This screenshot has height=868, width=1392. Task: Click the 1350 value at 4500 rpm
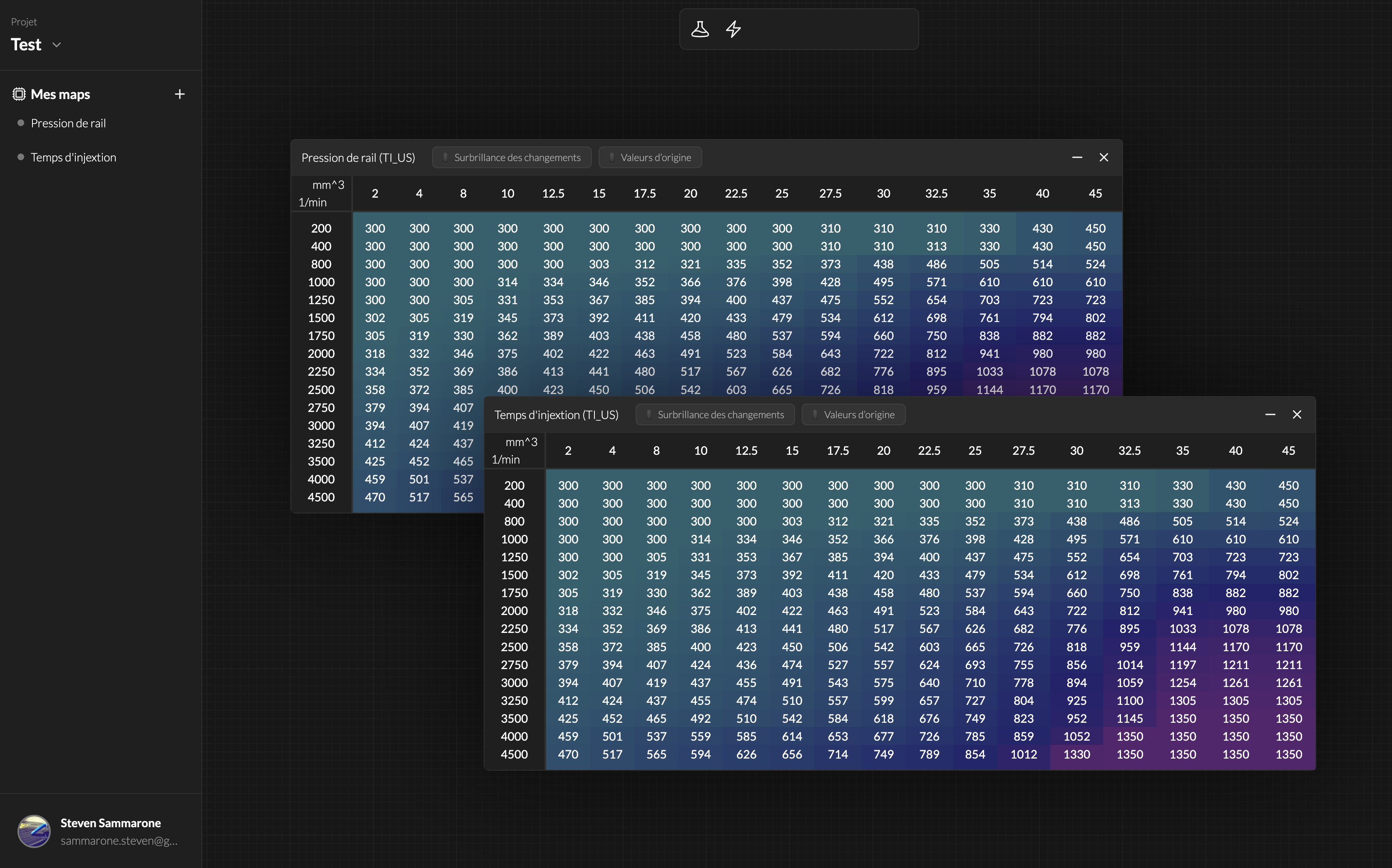1131,754
